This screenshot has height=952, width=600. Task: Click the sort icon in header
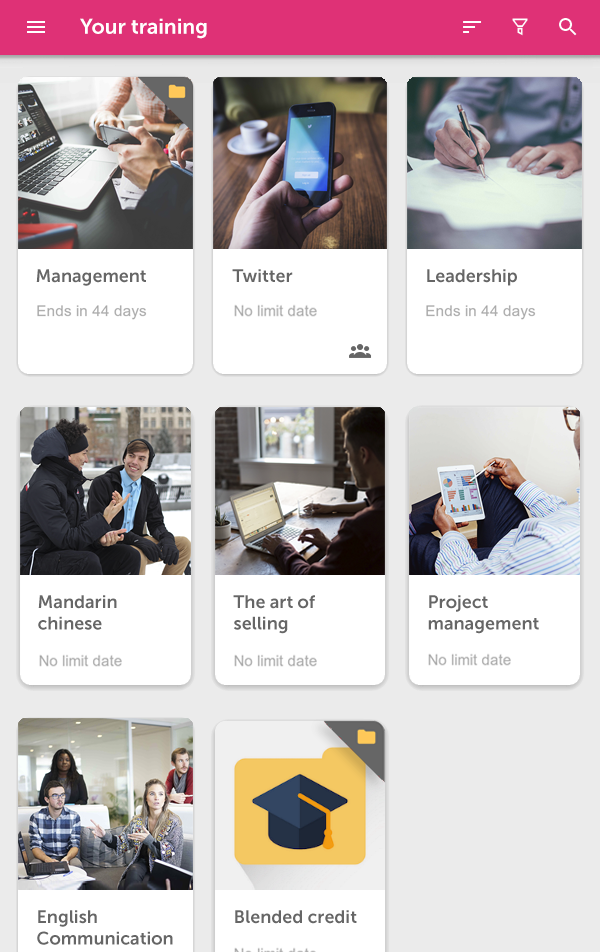click(471, 27)
